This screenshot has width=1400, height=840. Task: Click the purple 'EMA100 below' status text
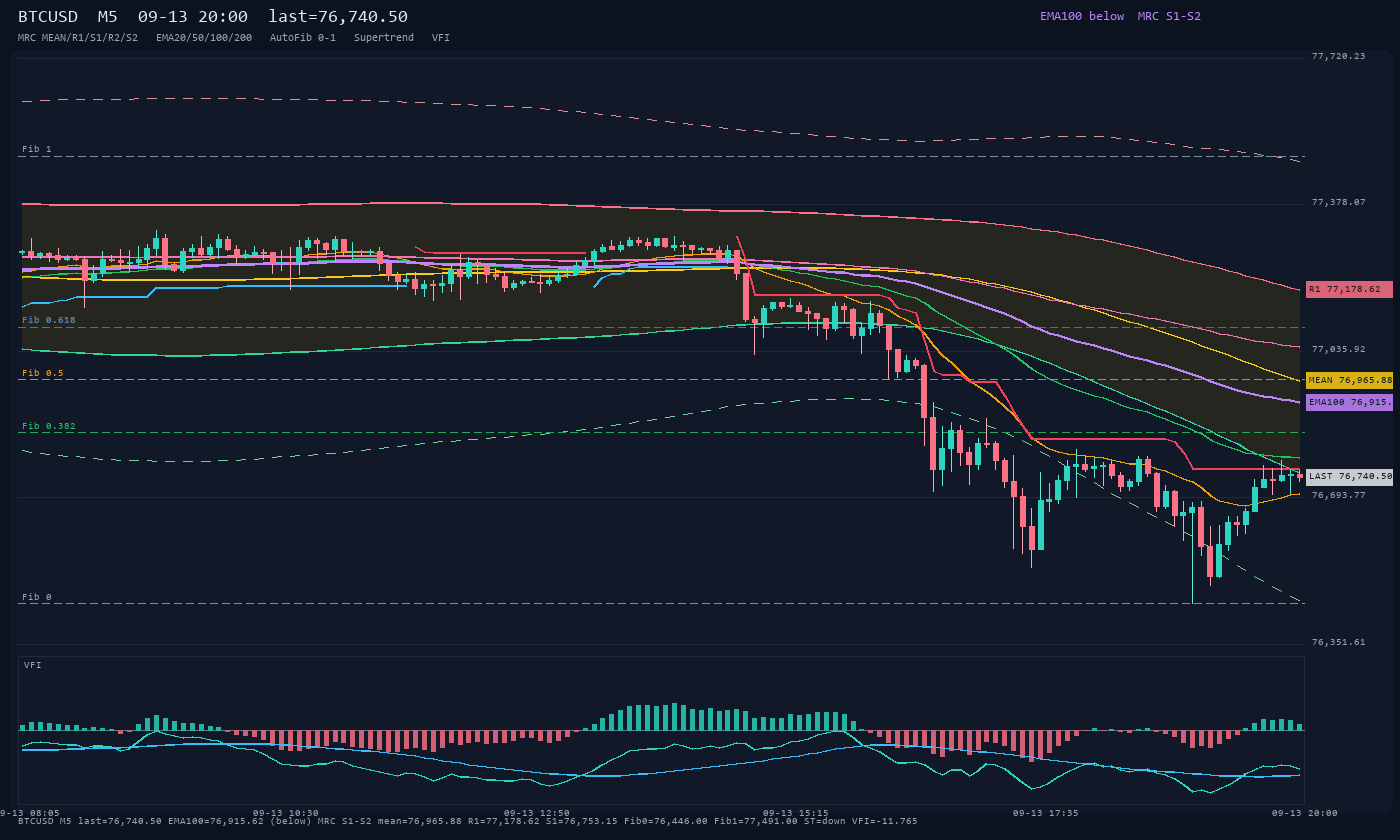click(x=1082, y=16)
